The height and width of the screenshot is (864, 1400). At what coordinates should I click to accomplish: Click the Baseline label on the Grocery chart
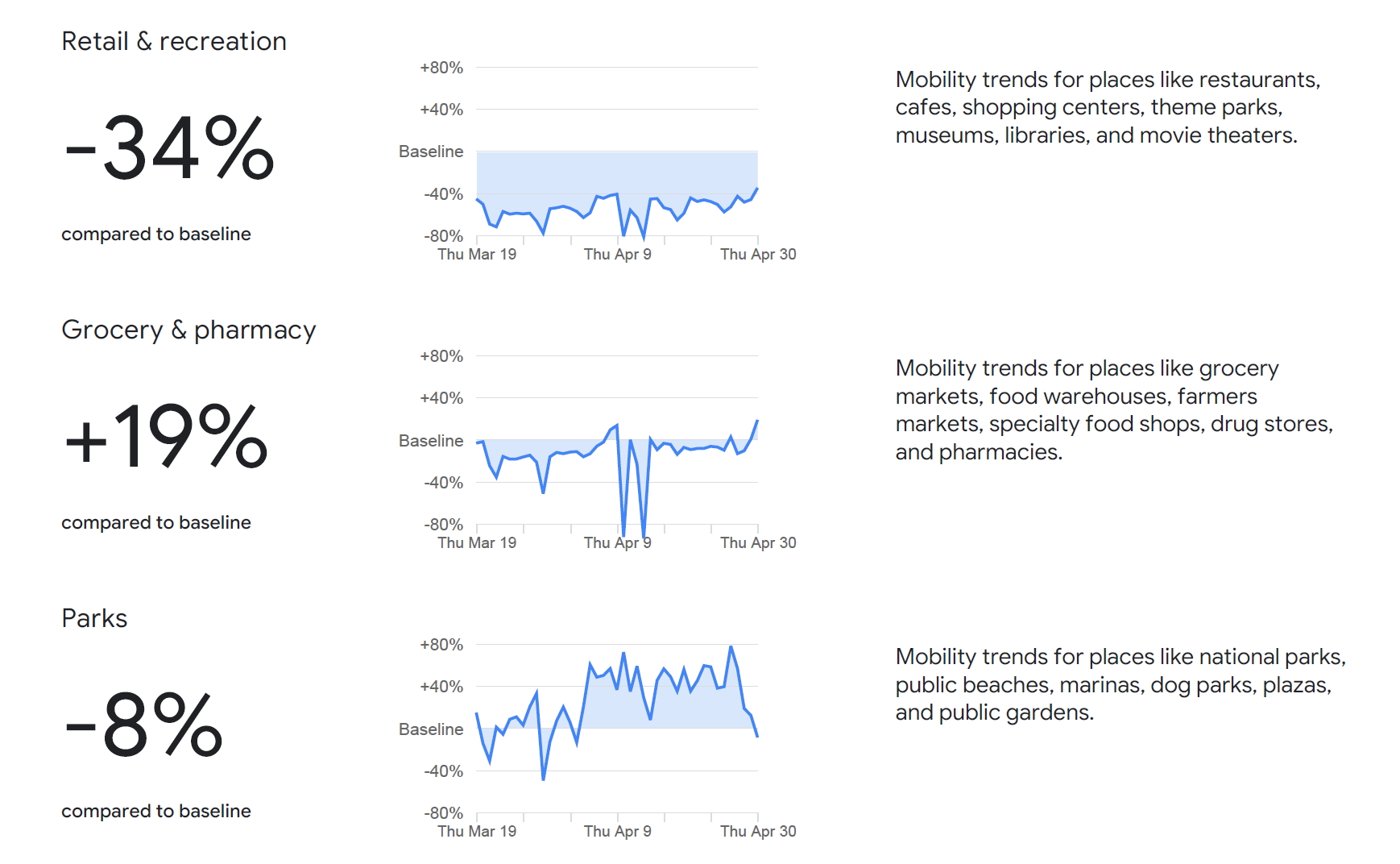pyautogui.click(x=431, y=440)
